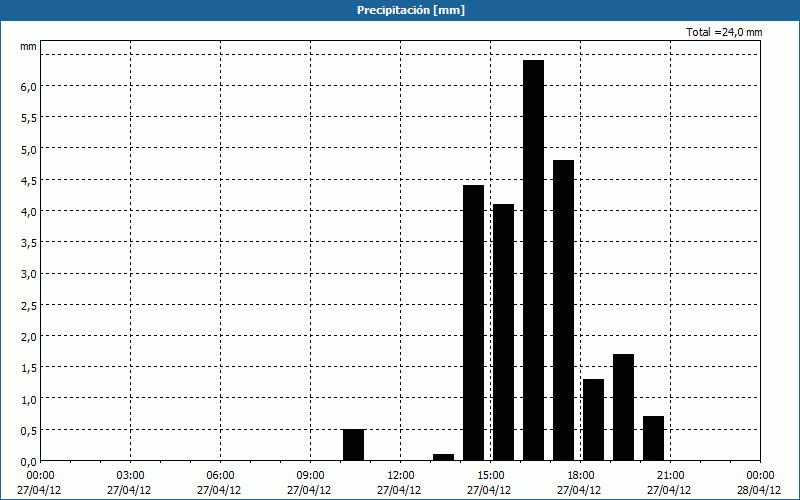The height and width of the screenshot is (500, 800).
Task: Click the 1,5 y-axis label
Action: tap(29, 367)
